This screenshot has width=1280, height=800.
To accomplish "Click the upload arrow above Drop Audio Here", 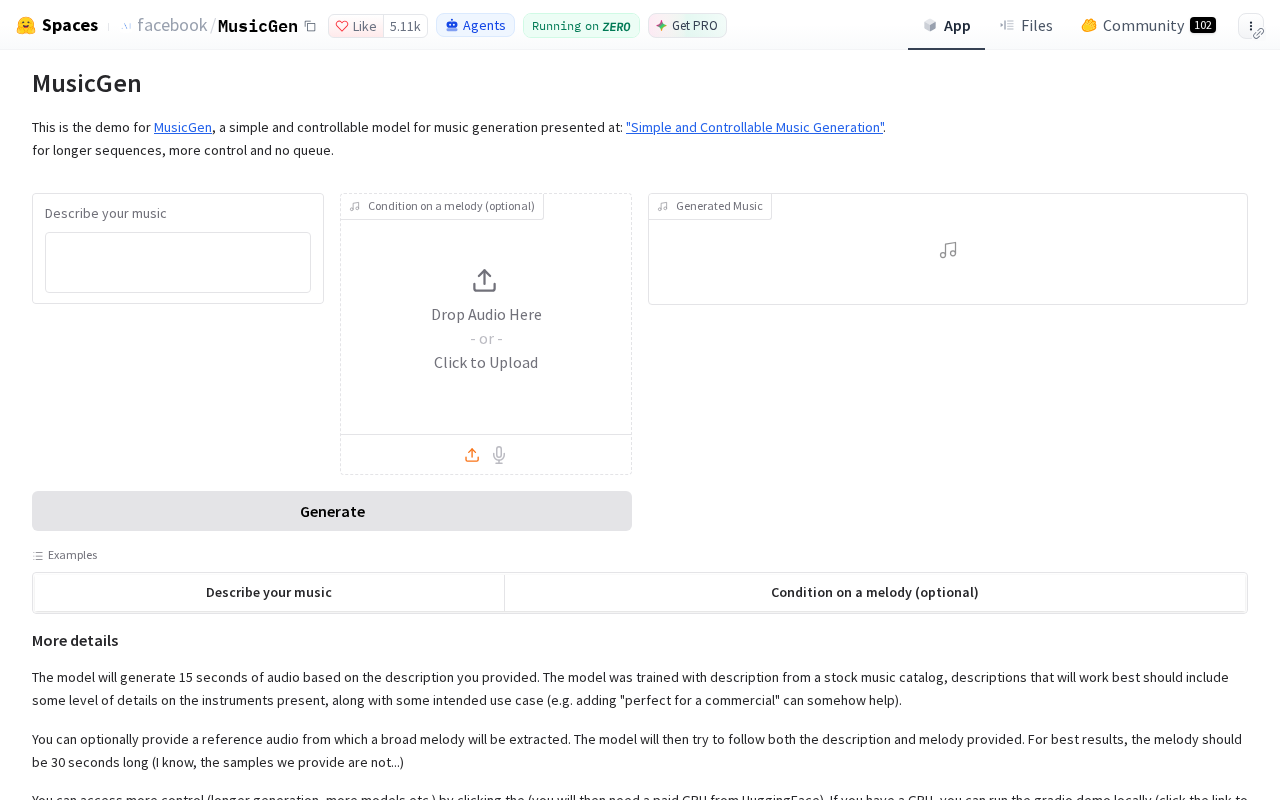I will point(484,281).
